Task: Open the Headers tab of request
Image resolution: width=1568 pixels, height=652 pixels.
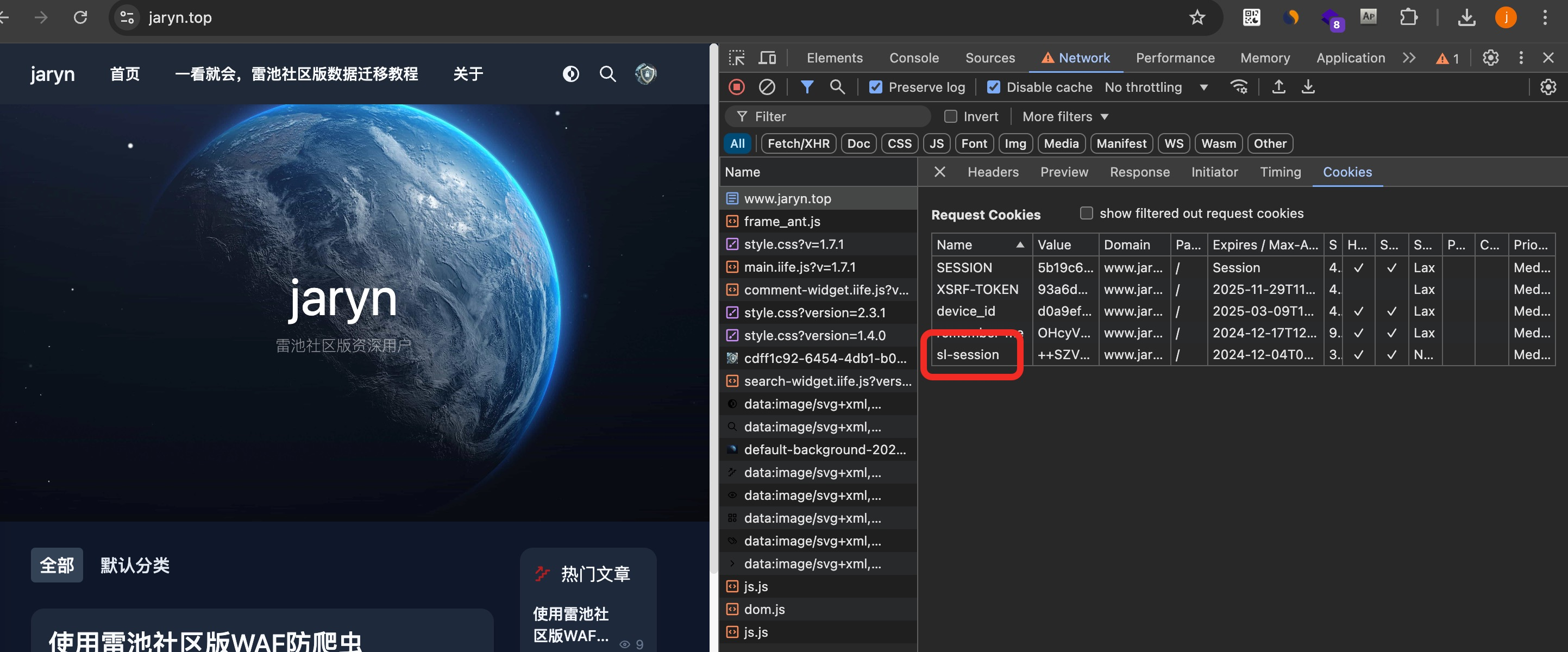Action: click(993, 172)
